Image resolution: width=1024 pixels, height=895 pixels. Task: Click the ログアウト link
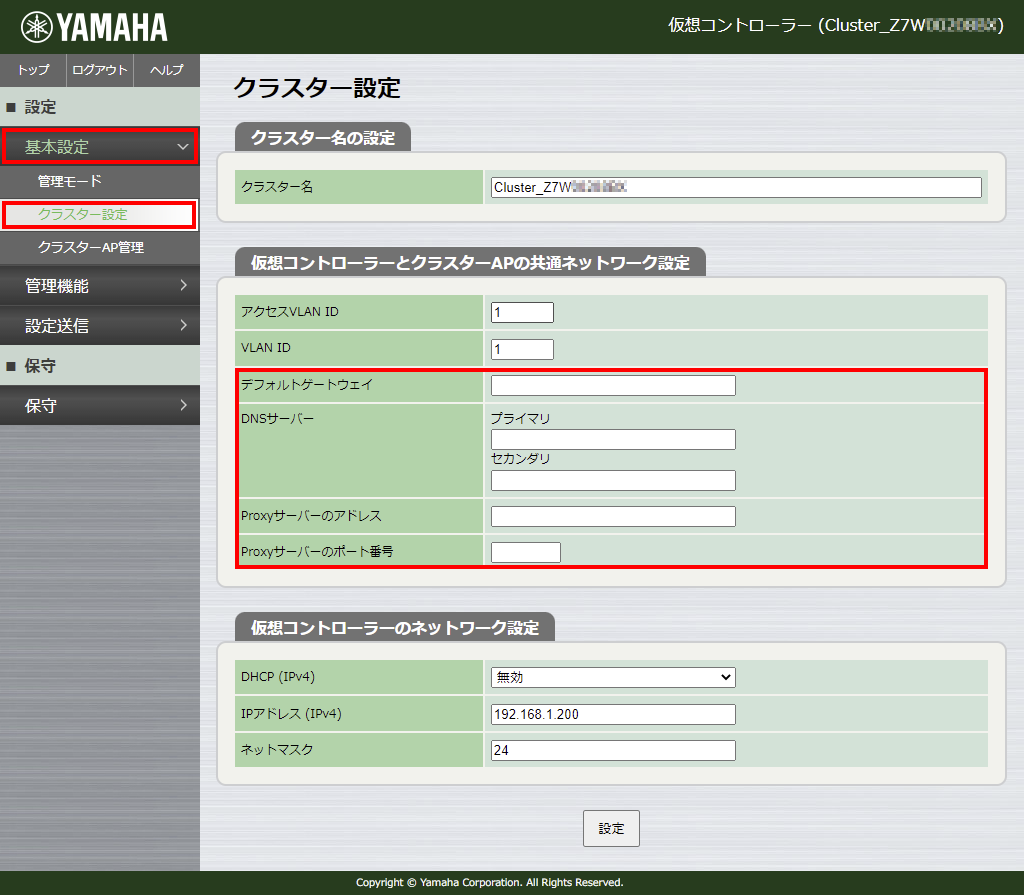coord(100,70)
